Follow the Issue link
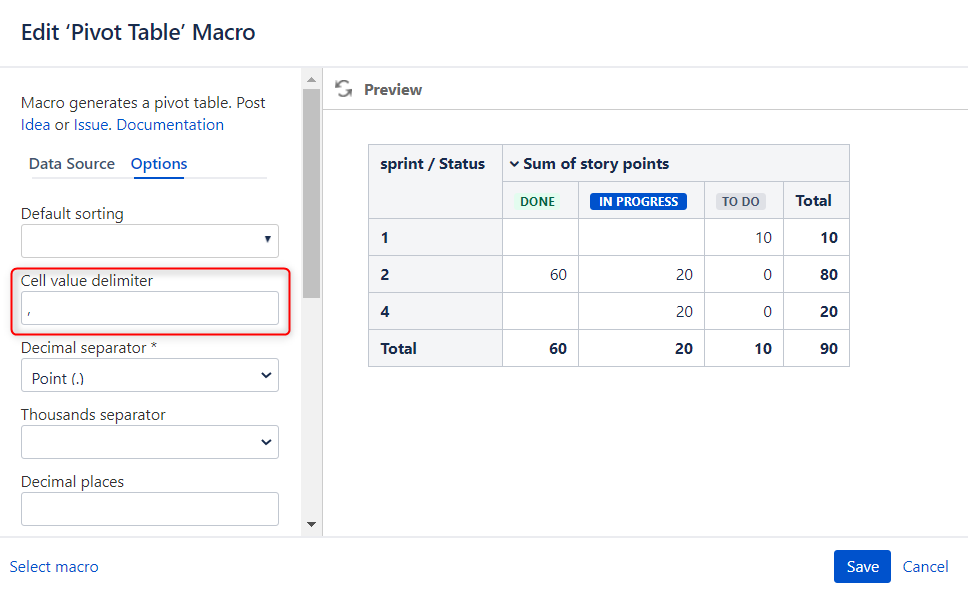This screenshot has height=592, width=968. [93, 125]
